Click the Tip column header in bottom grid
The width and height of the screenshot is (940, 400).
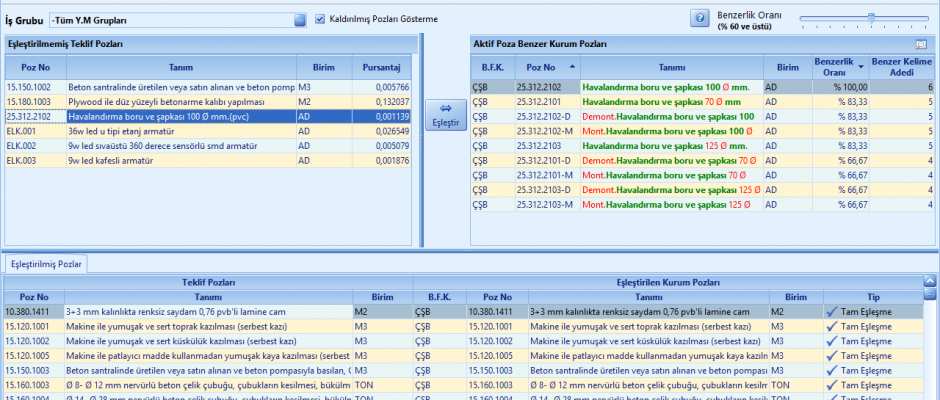point(872,297)
